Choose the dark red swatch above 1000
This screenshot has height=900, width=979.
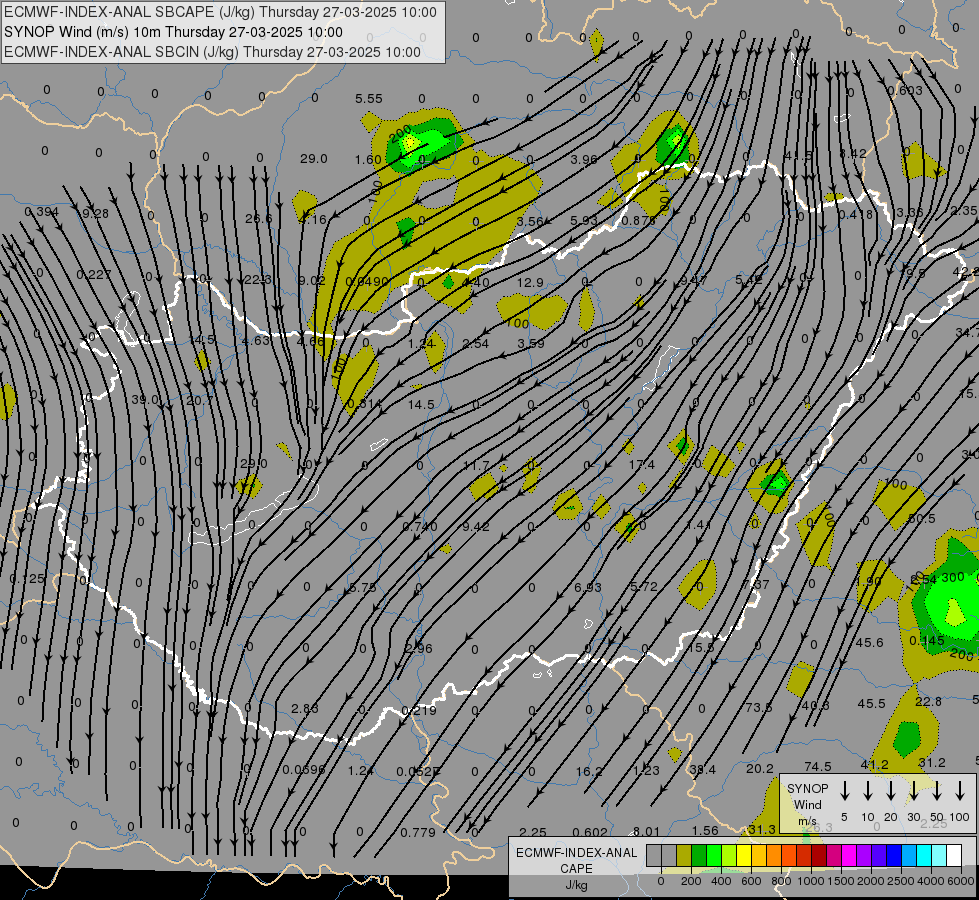[820, 855]
